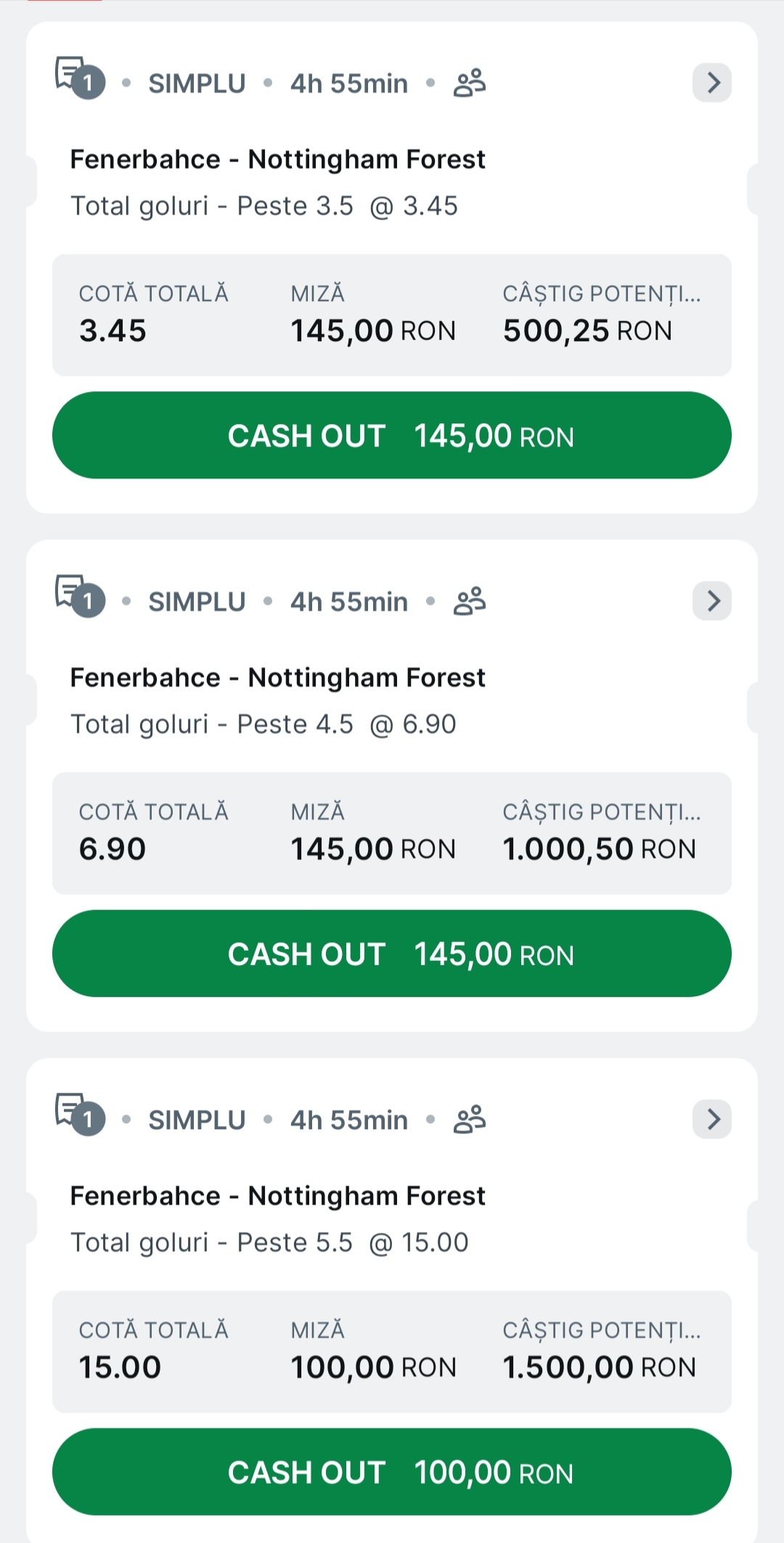Select Fenerbahce - Nottingham Forest title above Peste 3.5
The height and width of the screenshot is (1543, 784).
(277, 160)
